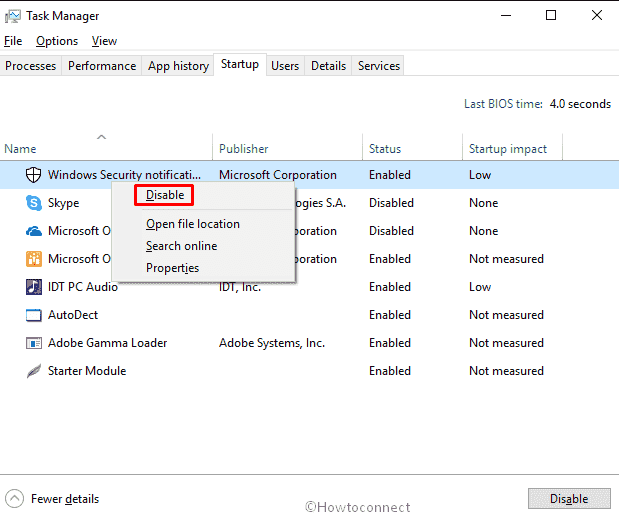Collapse view with Fewer details arrow
The image size is (619, 519).
point(15,498)
